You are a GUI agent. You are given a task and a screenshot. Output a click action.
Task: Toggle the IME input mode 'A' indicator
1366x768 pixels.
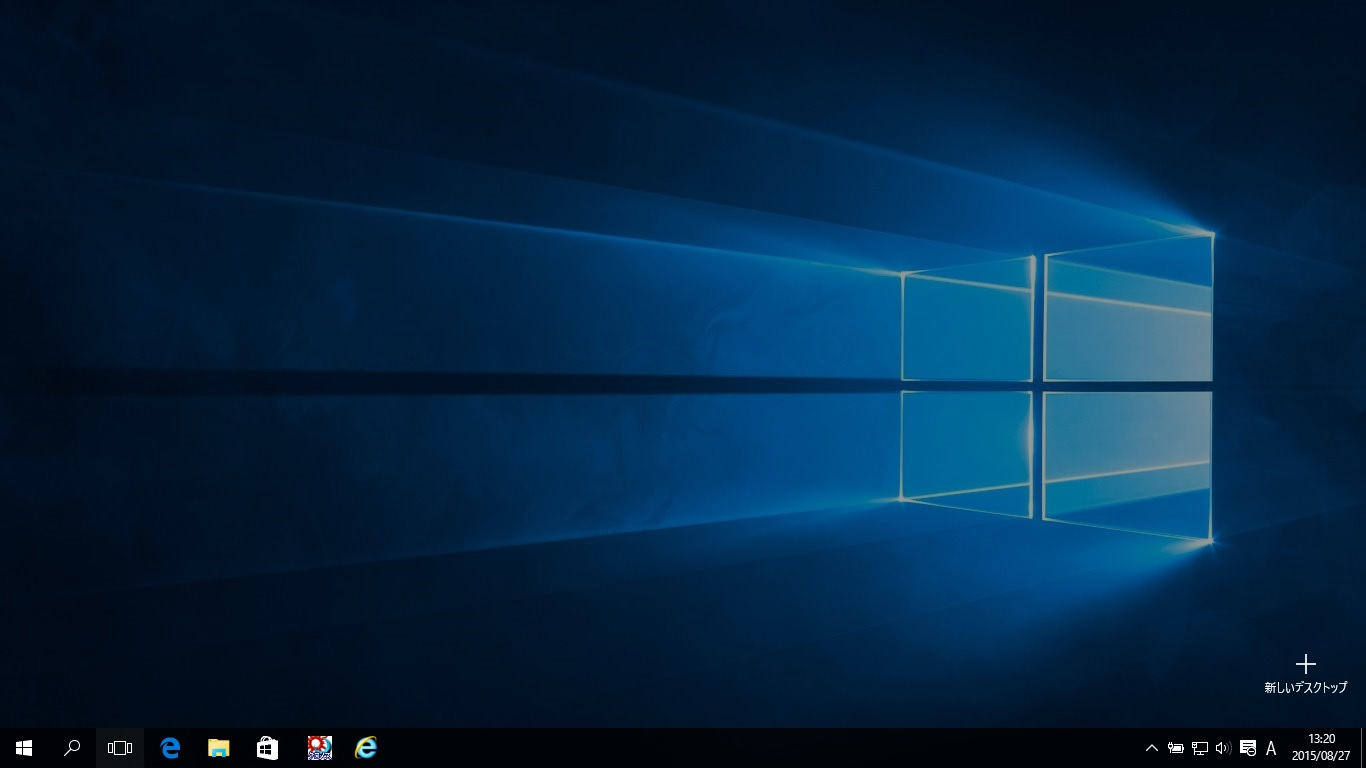coord(1271,748)
